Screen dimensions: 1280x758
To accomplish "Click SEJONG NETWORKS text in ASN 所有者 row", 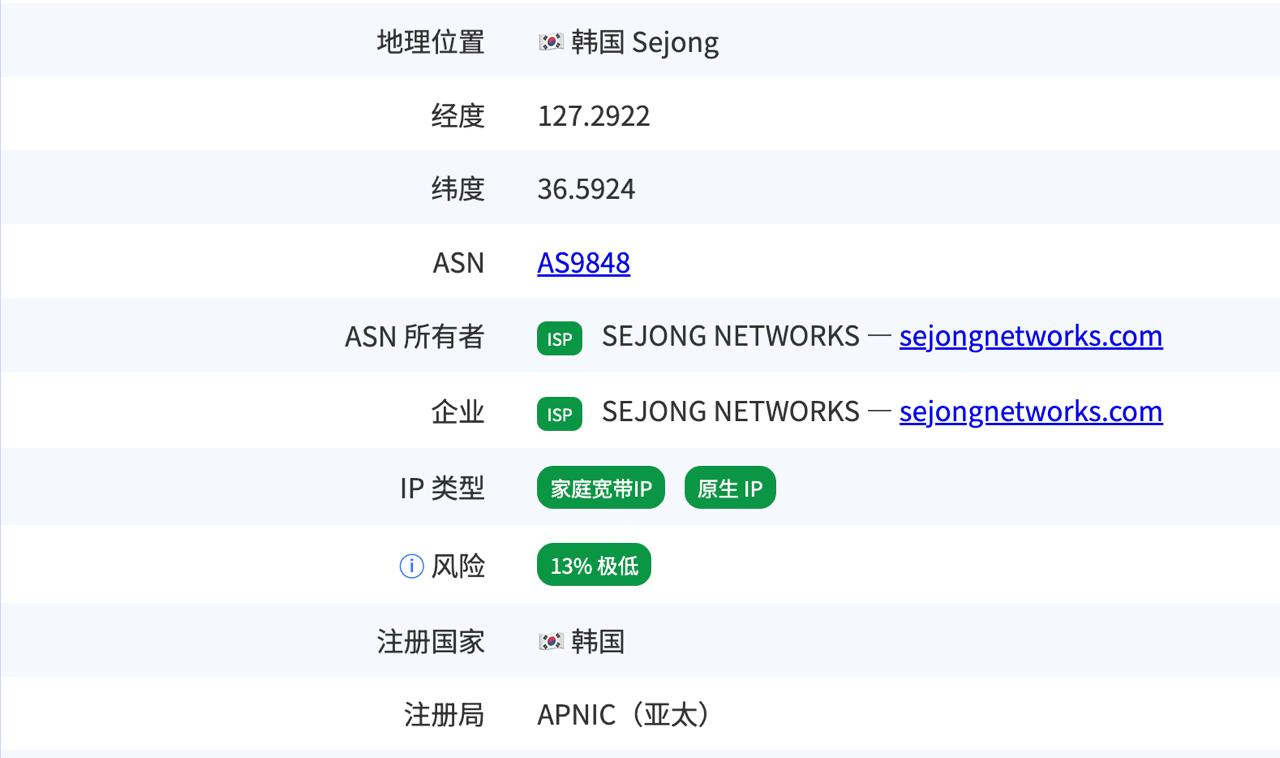I will coord(731,336).
